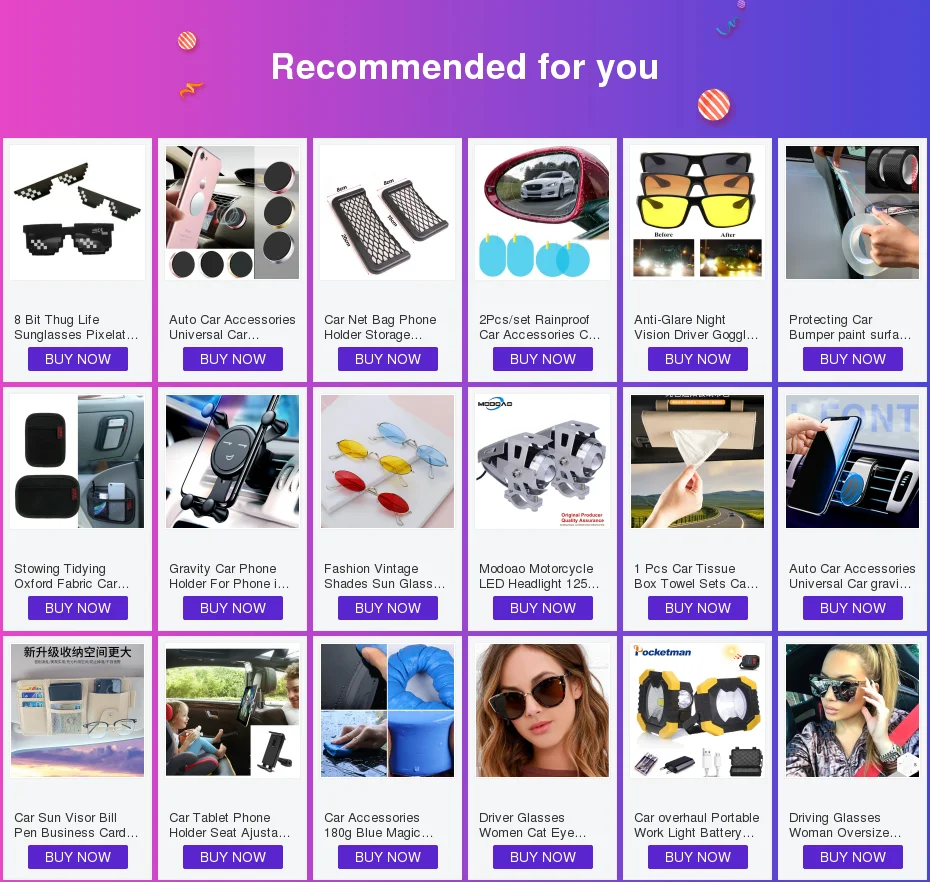The width and height of the screenshot is (930, 882).
Task: Open the Fashion Vintage Shades Sun Glasses photo
Action: click(x=387, y=461)
